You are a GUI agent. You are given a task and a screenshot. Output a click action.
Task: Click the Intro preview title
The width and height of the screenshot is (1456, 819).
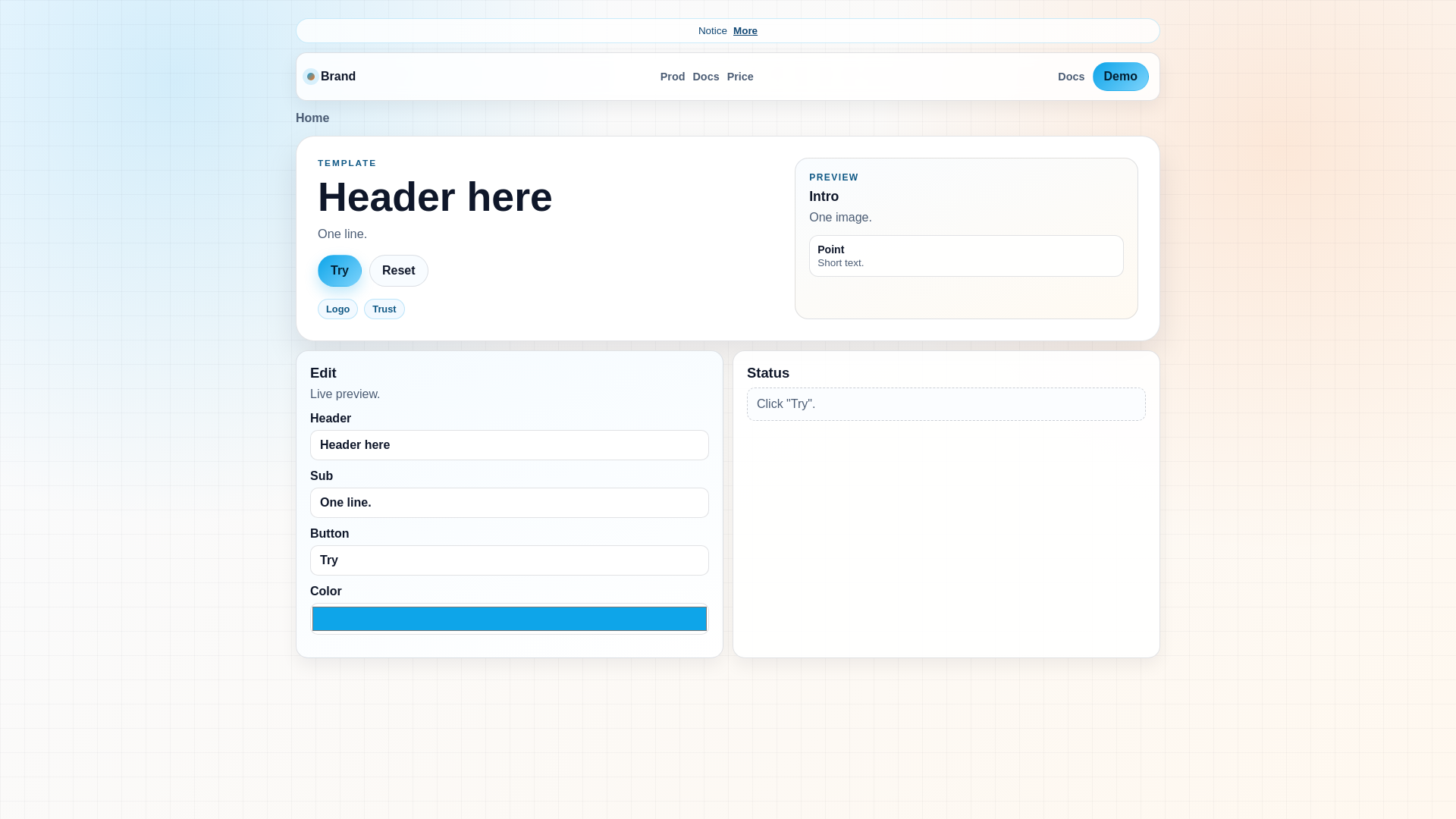(x=824, y=196)
